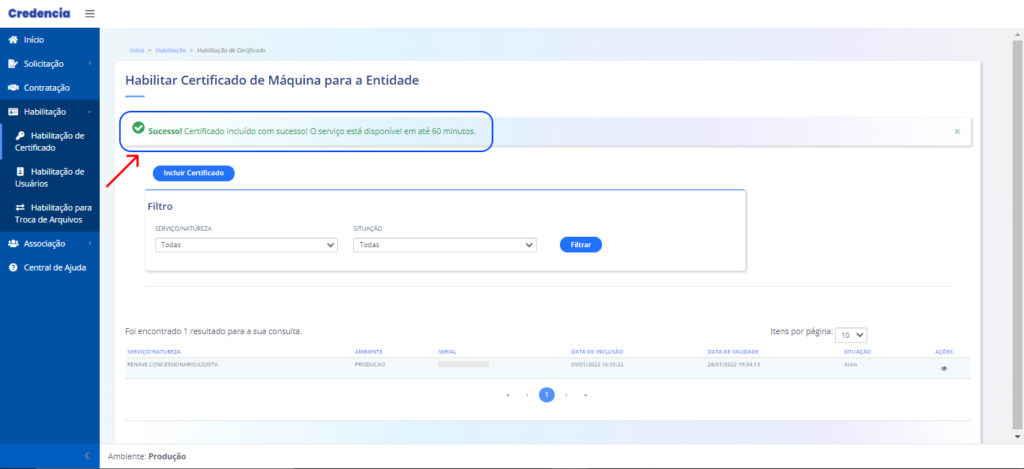Click the Início home icon in sidebar
Image resolution: width=1024 pixels, height=469 pixels.
coord(12,40)
